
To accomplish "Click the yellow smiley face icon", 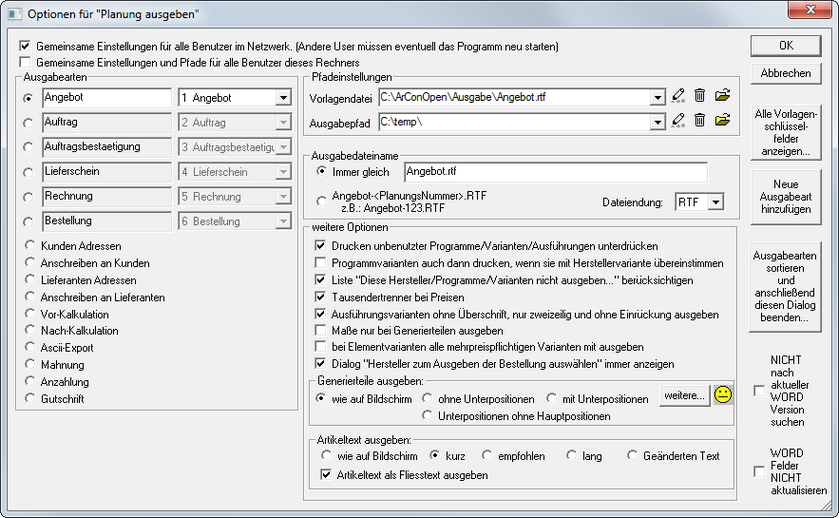I will coord(723,395).
